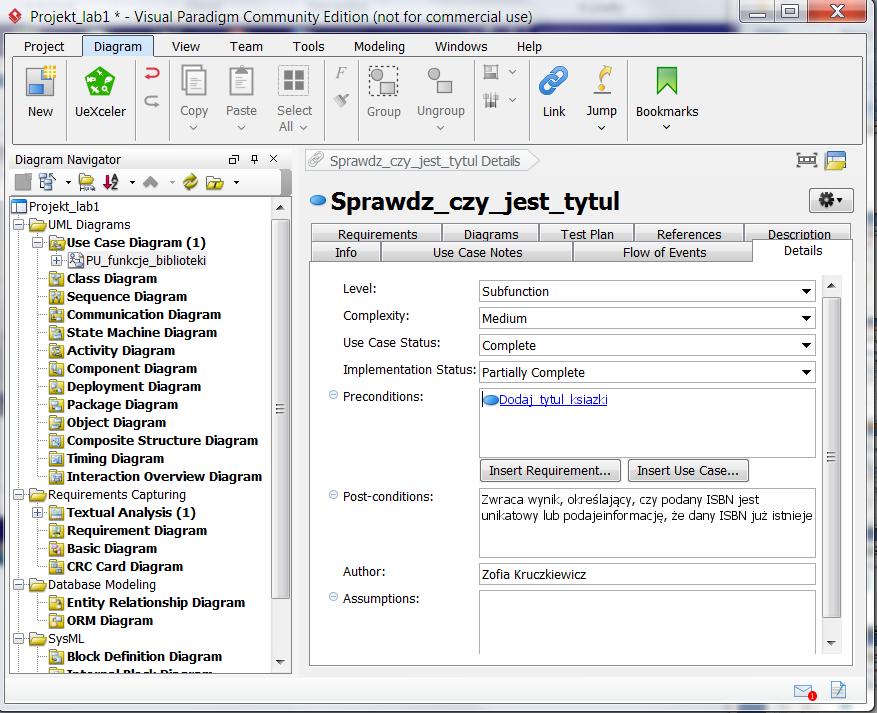Switch to the Flow of Events tab

tap(664, 253)
